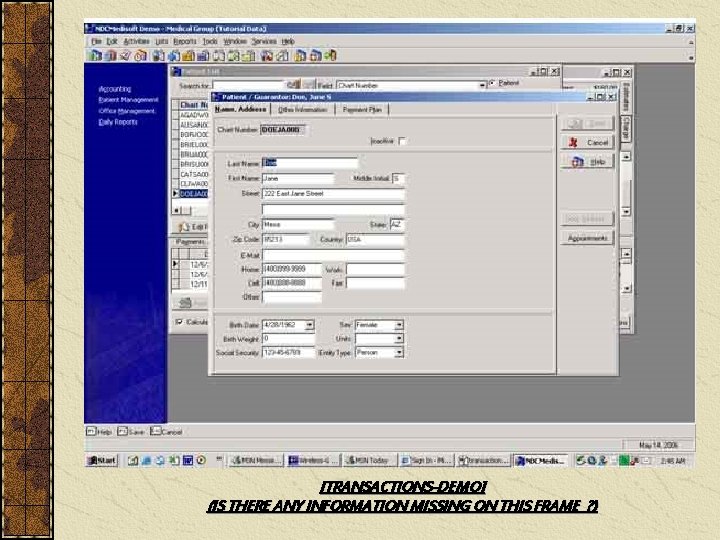Click the Zip Code field
Screen dimensions: 720x540
(x=286, y=240)
